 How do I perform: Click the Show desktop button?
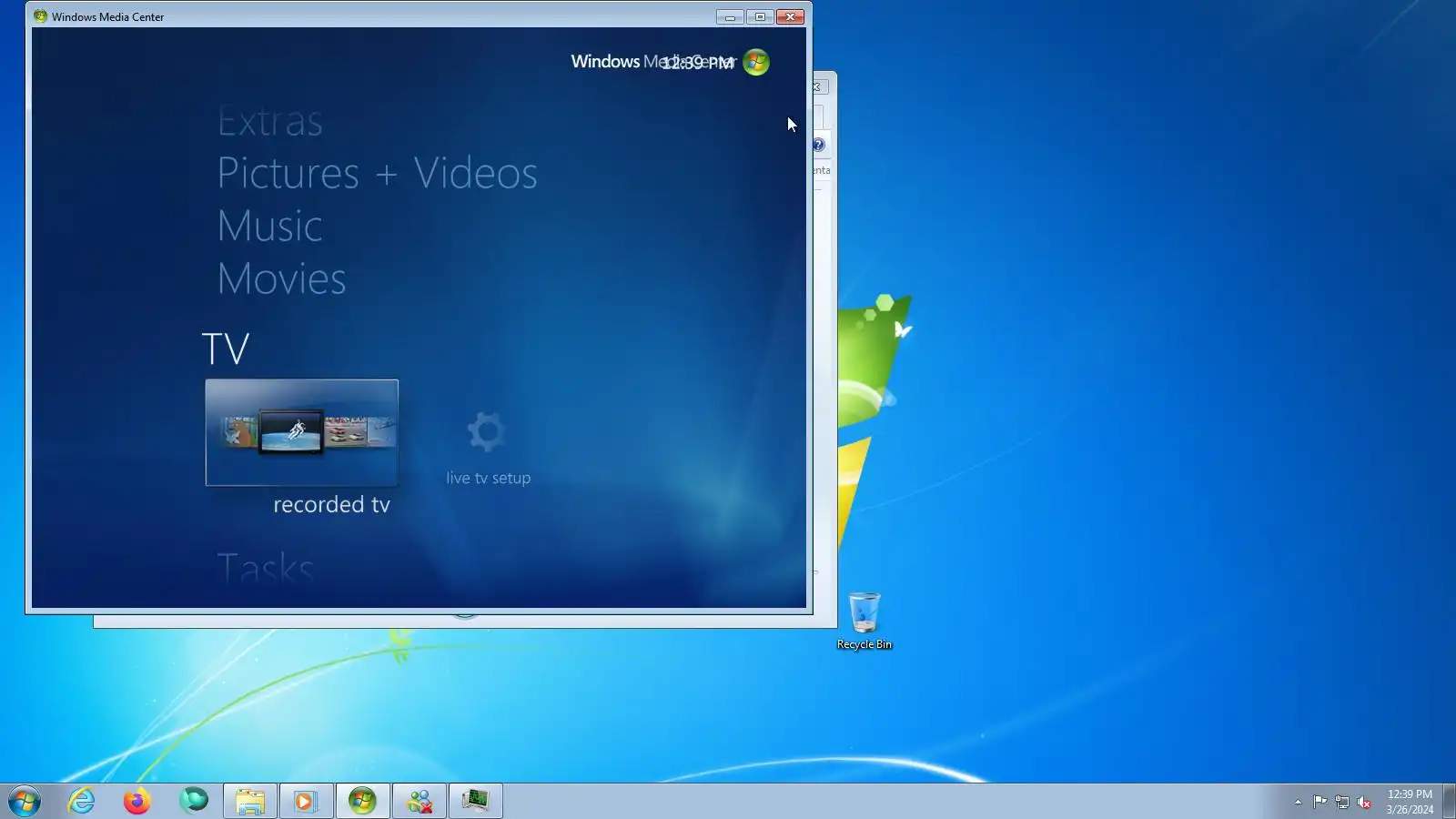[1449, 801]
